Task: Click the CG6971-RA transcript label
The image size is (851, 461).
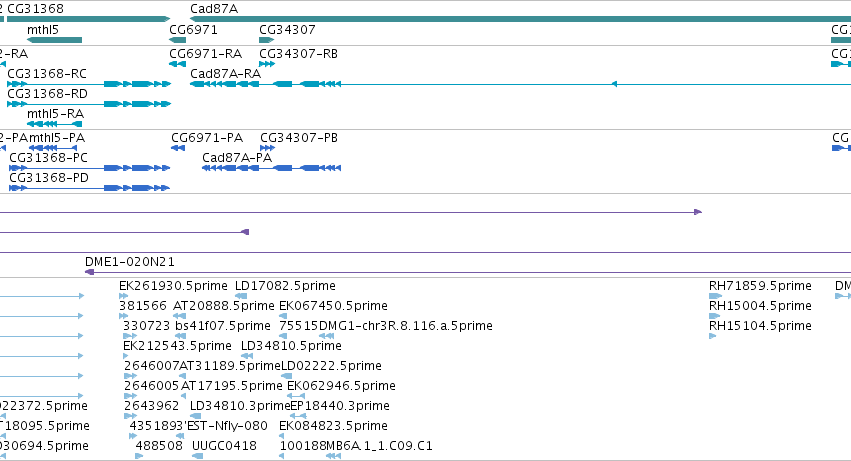Action: pyautogui.click(x=206, y=54)
